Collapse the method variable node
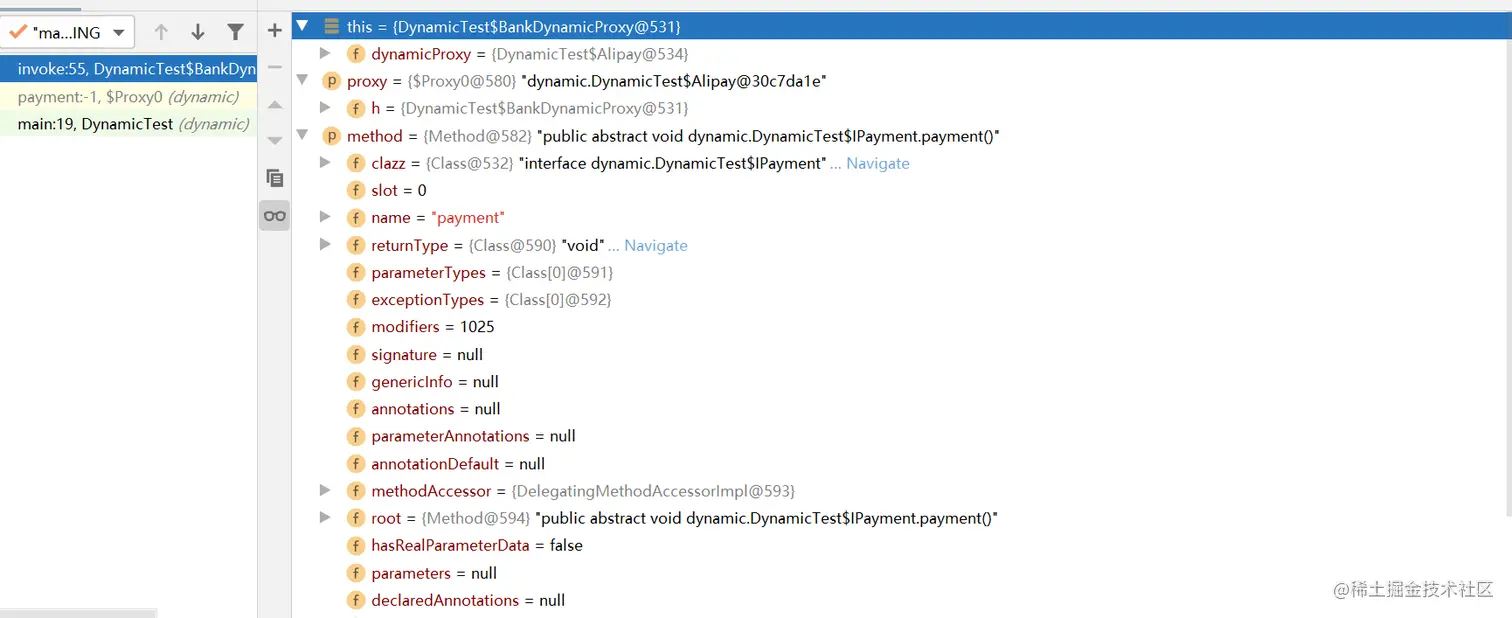This screenshot has width=1512, height=618. (302, 135)
